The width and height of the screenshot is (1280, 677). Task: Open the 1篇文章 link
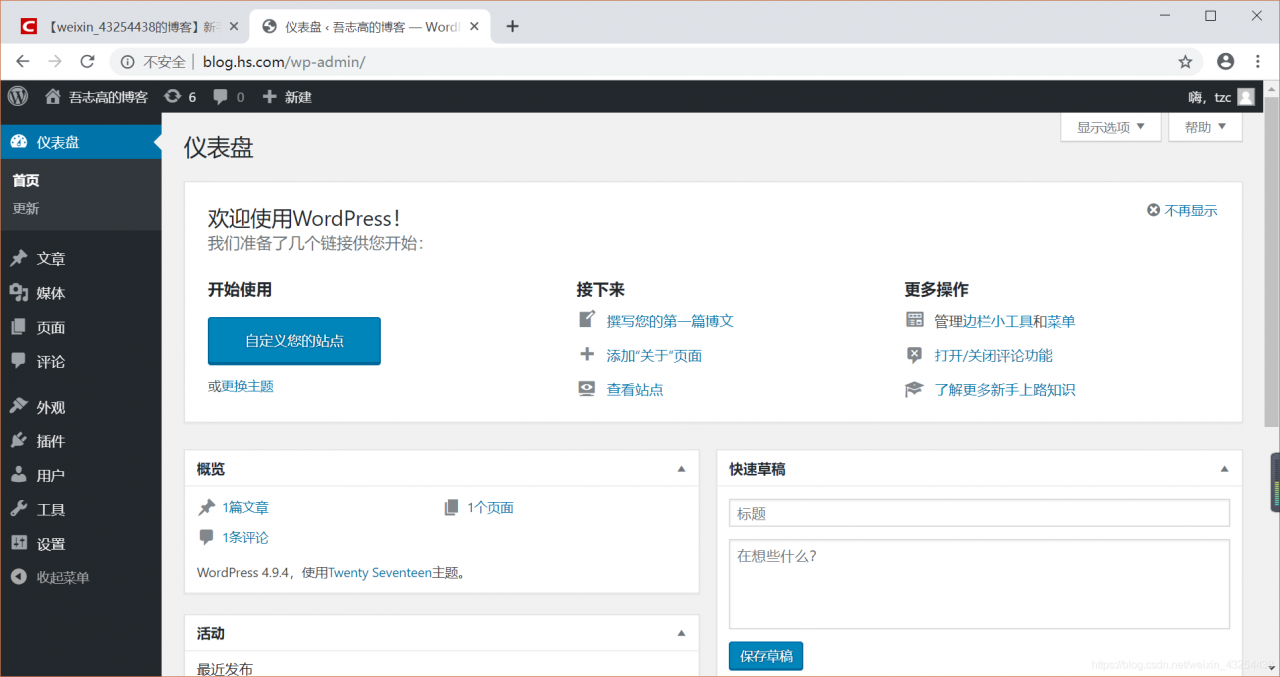[245, 508]
